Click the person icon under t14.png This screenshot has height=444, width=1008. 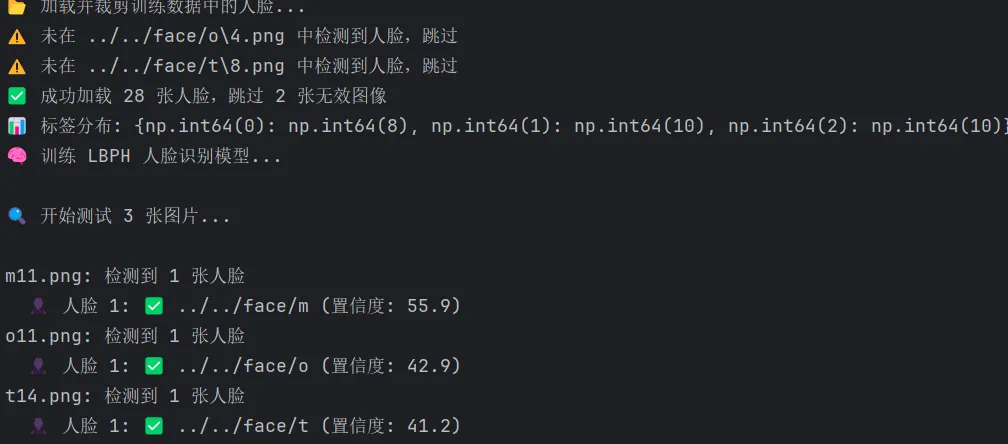[x=39, y=425]
